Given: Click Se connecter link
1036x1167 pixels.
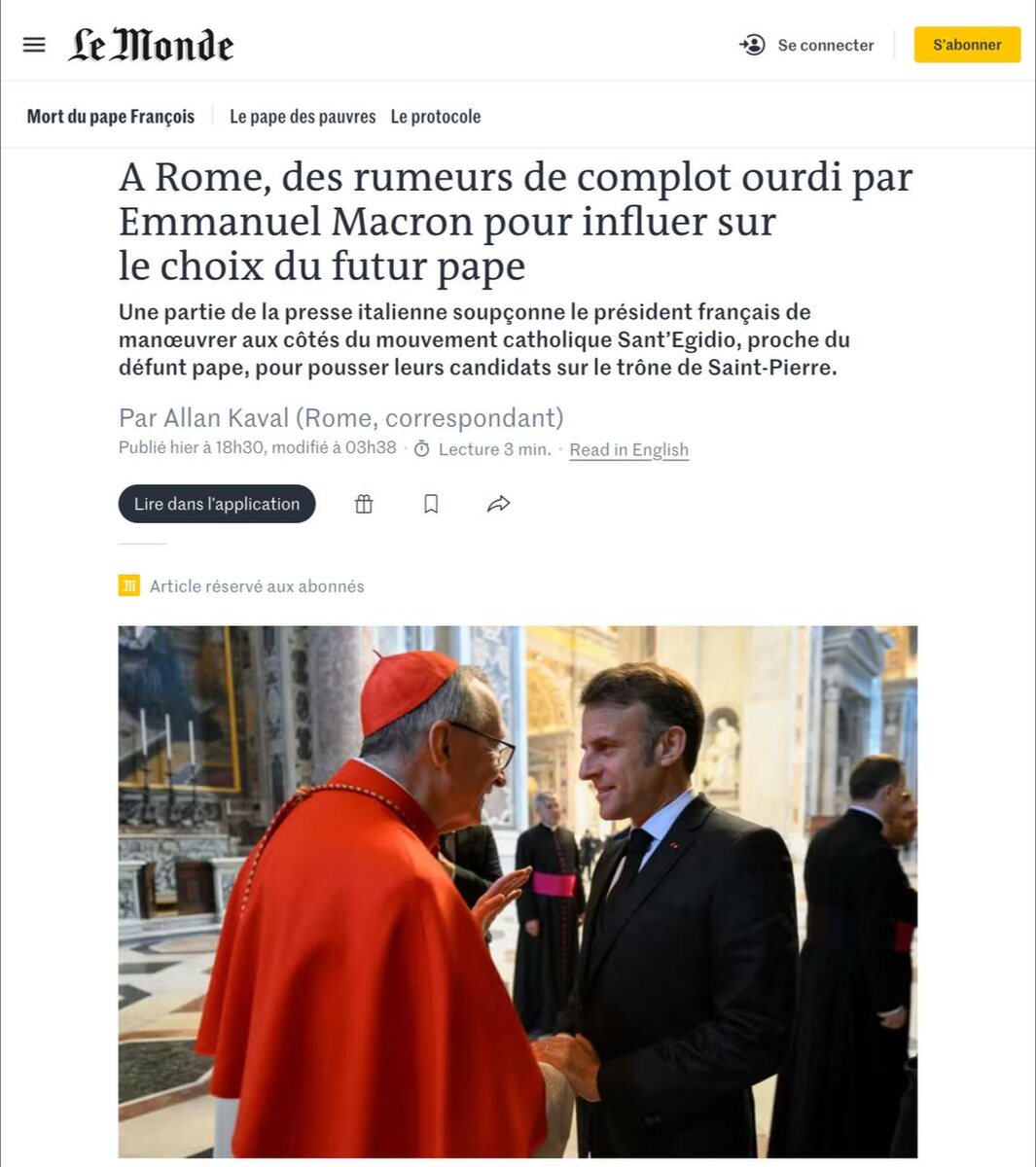Looking at the screenshot, I should tap(826, 45).
